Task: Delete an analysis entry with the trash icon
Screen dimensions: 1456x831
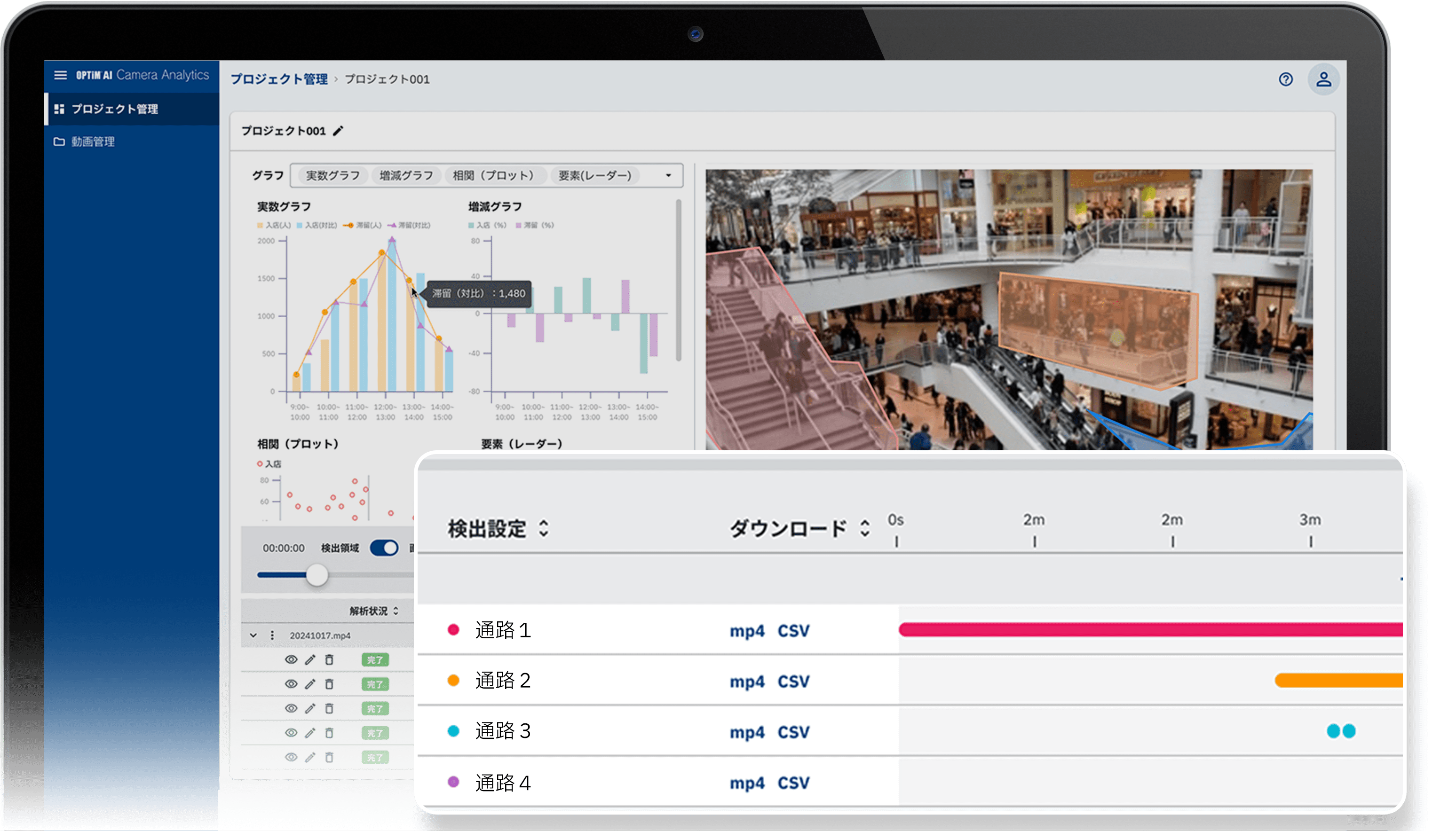Action: [330, 660]
